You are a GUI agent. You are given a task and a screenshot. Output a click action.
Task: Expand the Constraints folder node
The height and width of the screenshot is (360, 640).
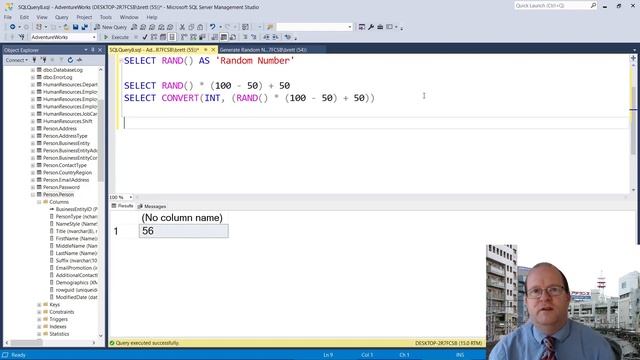[x=39, y=312]
